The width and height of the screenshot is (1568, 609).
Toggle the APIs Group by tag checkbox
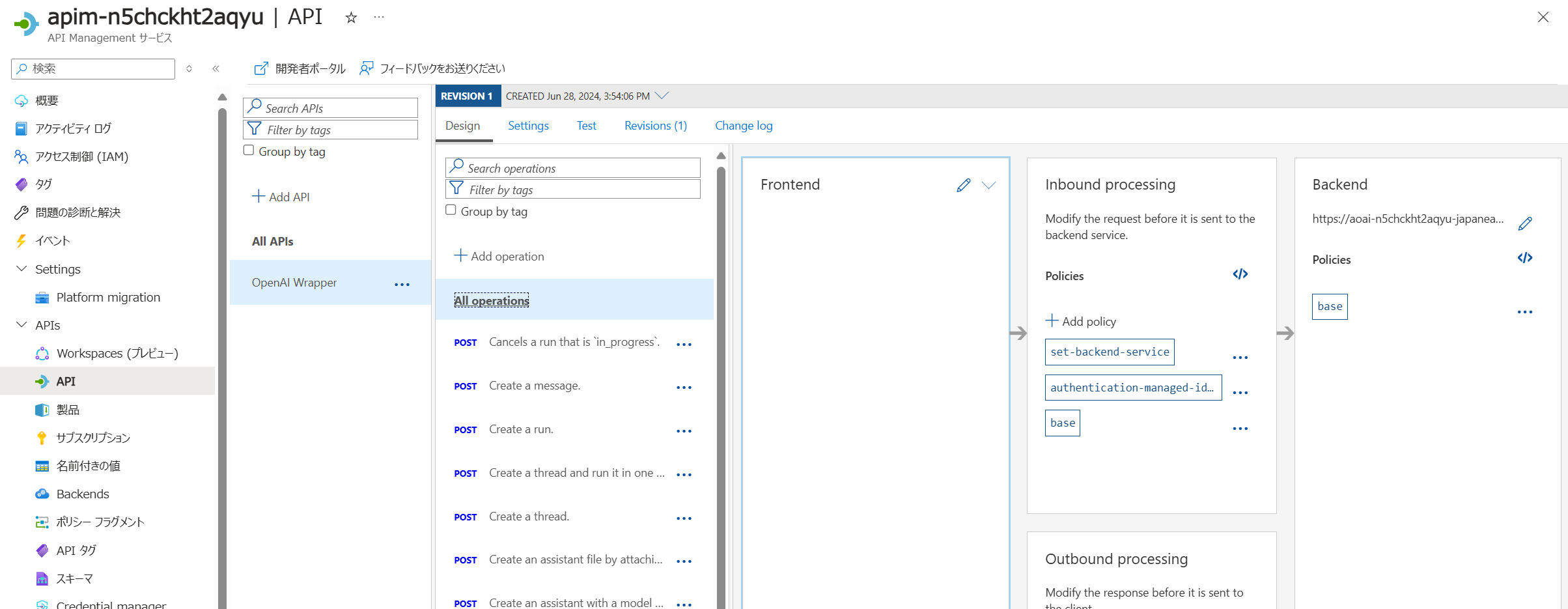[x=249, y=150]
